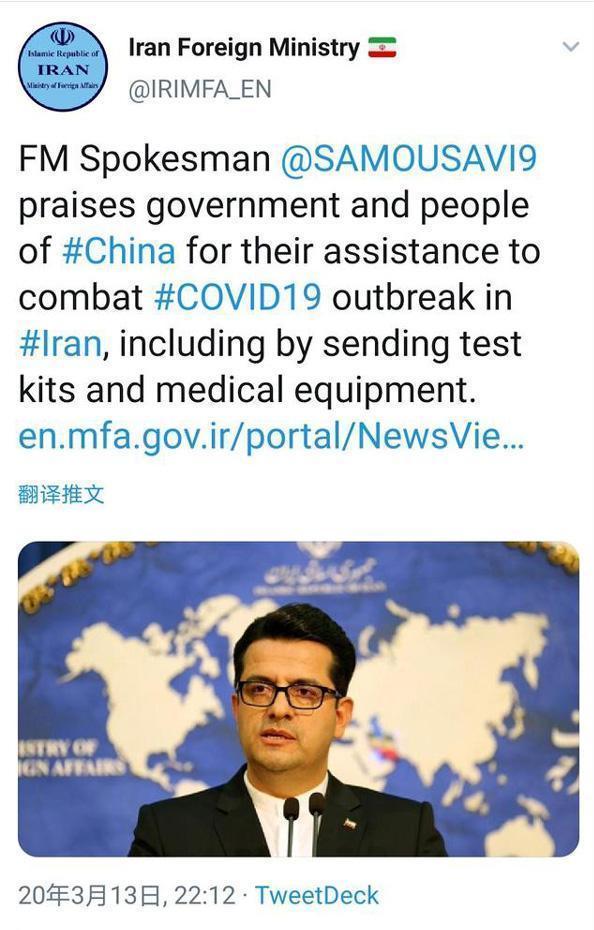Click the Iran flag emoji beside the name

tap(382, 47)
